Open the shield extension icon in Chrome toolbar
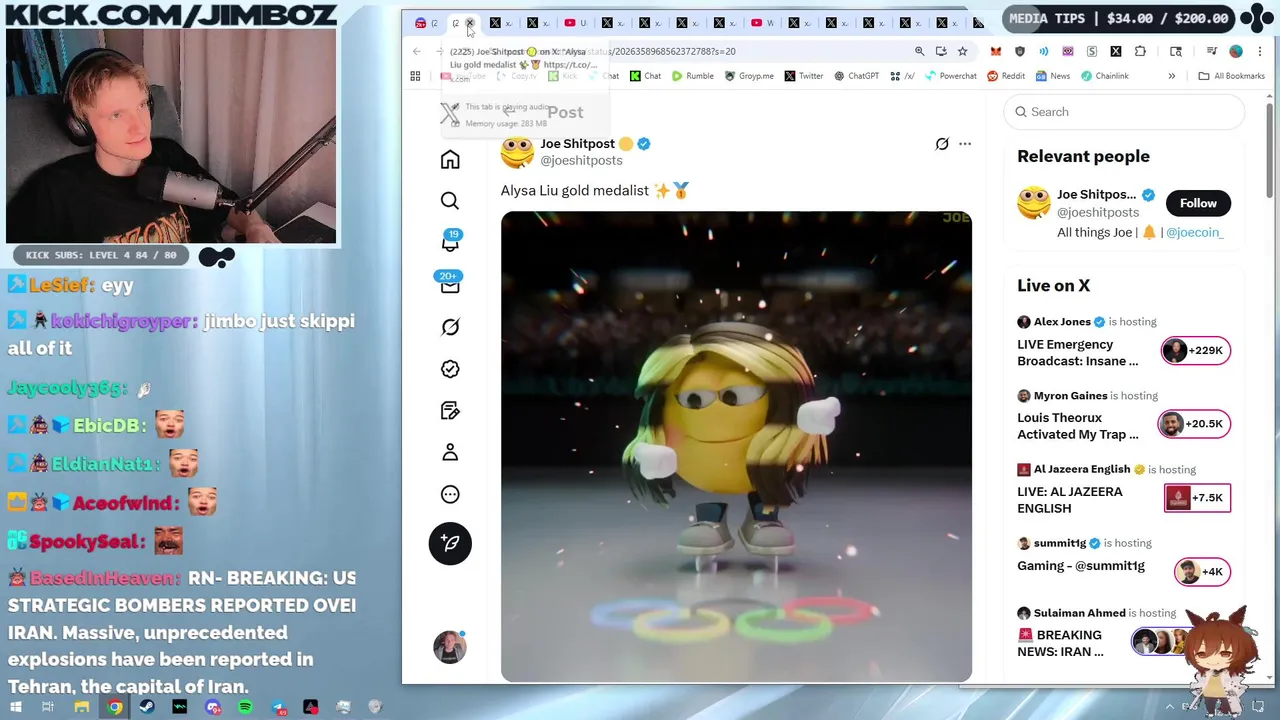 pos(1020,51)
